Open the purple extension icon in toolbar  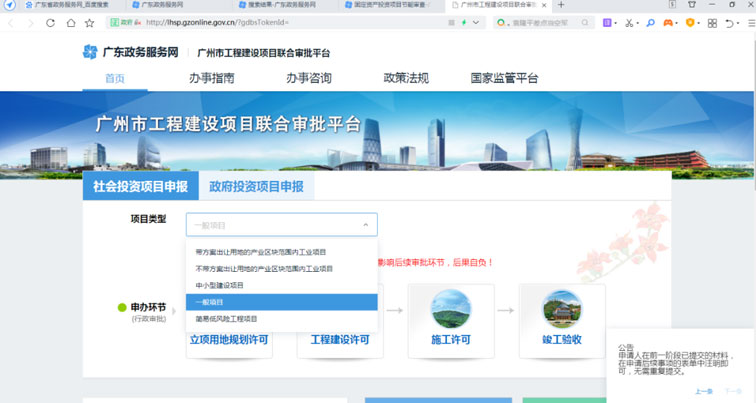tap(608, 23)
